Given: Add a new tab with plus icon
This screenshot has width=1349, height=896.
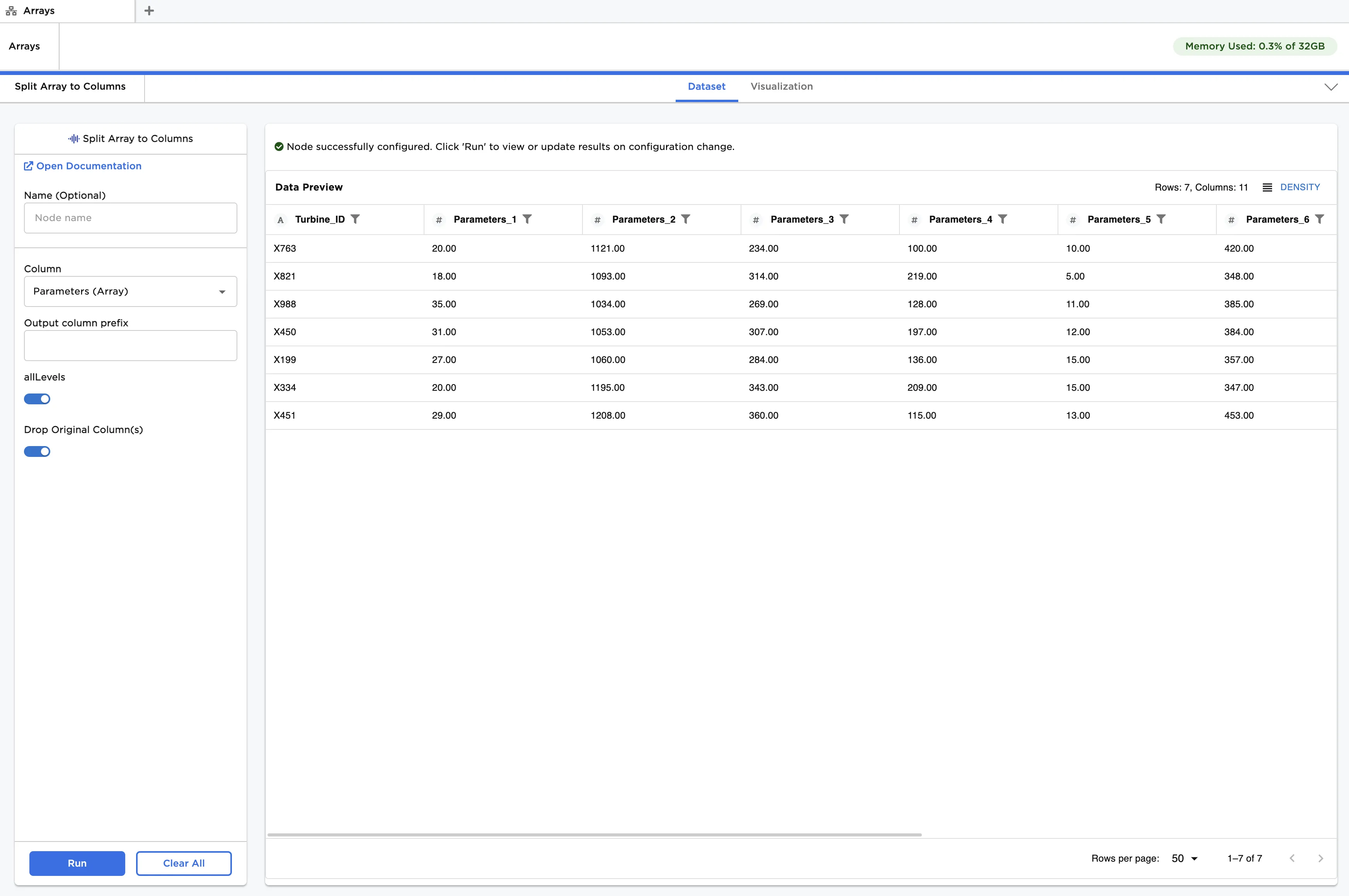Looking at the screenshot, I should tap(149, 11).
